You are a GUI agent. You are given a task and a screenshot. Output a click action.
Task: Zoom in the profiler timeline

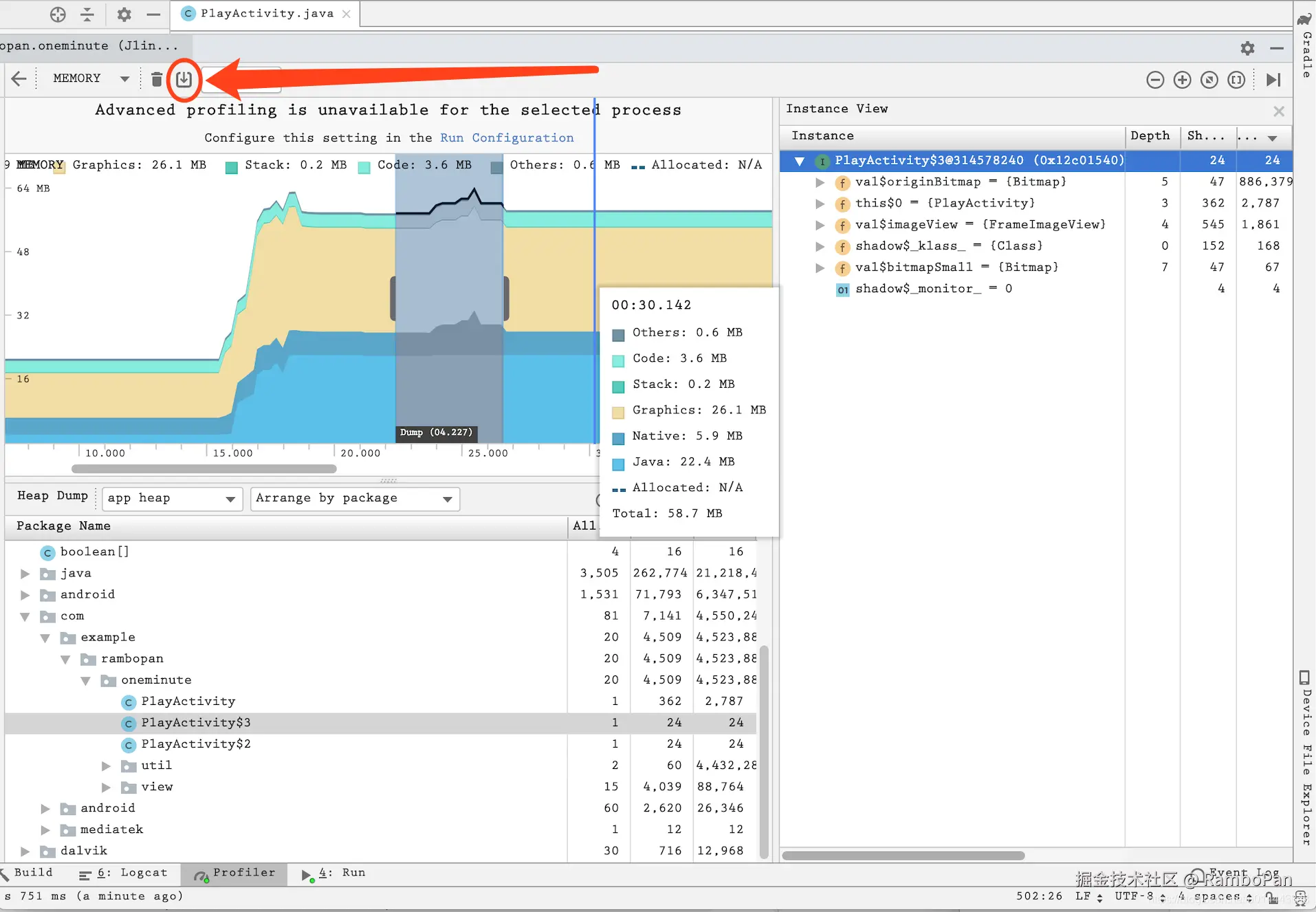tap(1182, 80)
